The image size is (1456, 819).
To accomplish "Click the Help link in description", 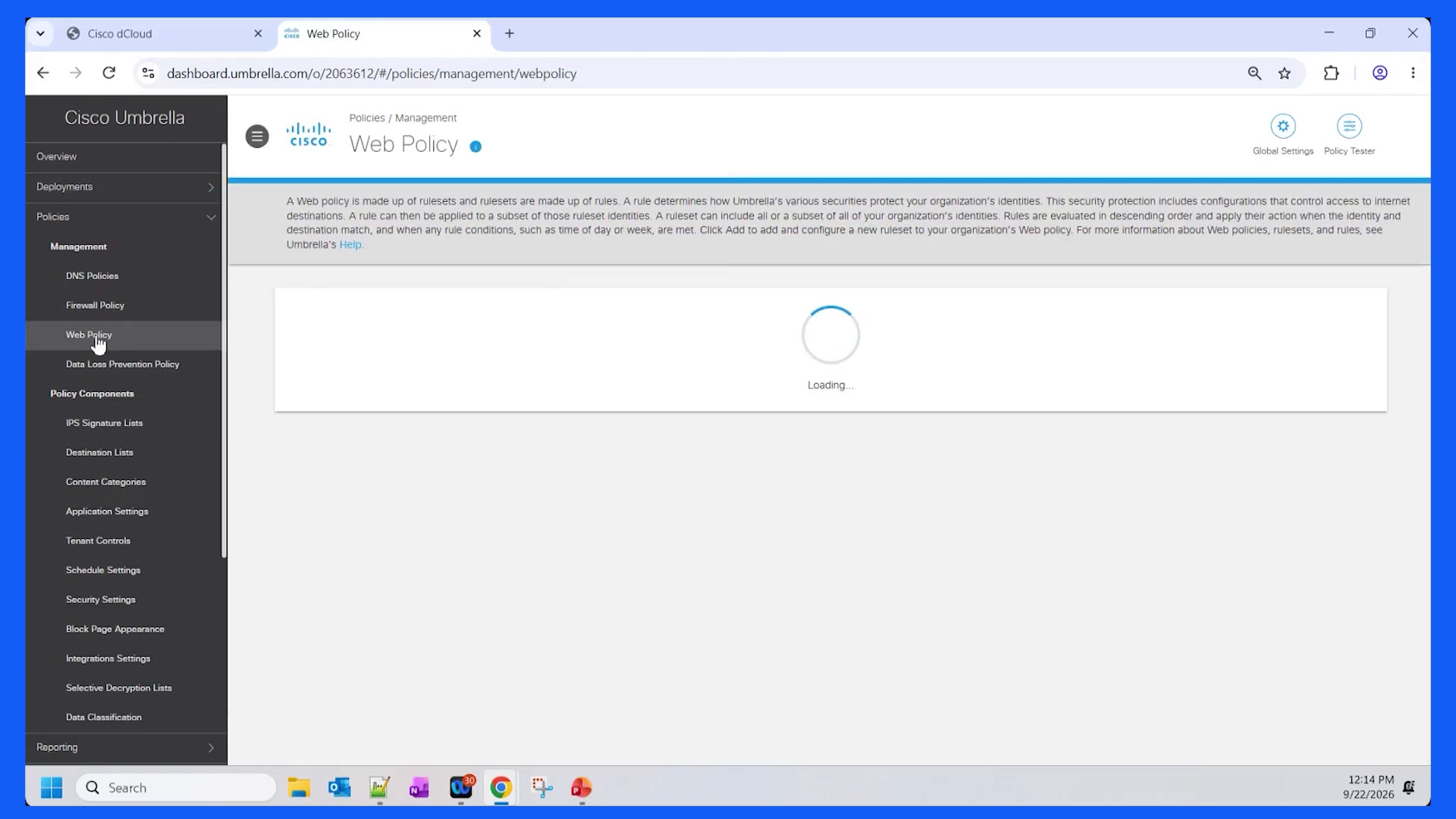I will (x=351, y=245).
